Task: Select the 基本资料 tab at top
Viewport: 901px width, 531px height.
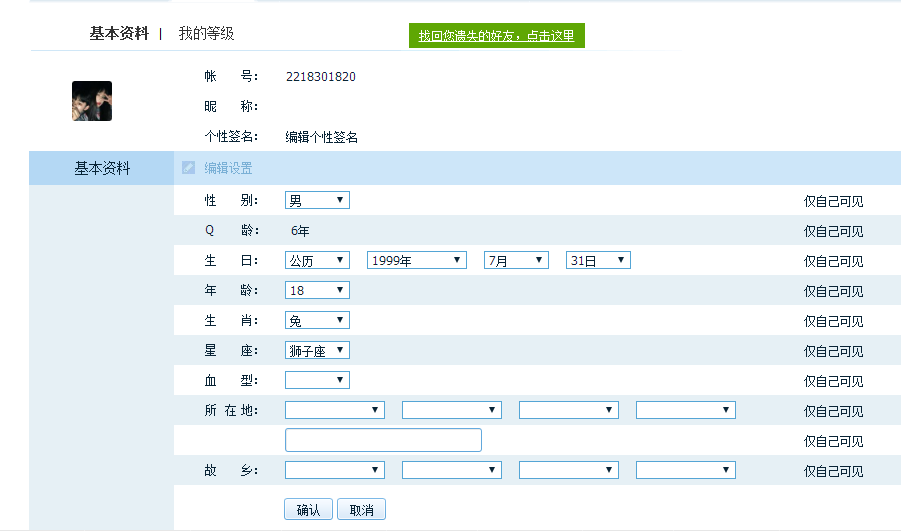Action: tap(118, 33)
